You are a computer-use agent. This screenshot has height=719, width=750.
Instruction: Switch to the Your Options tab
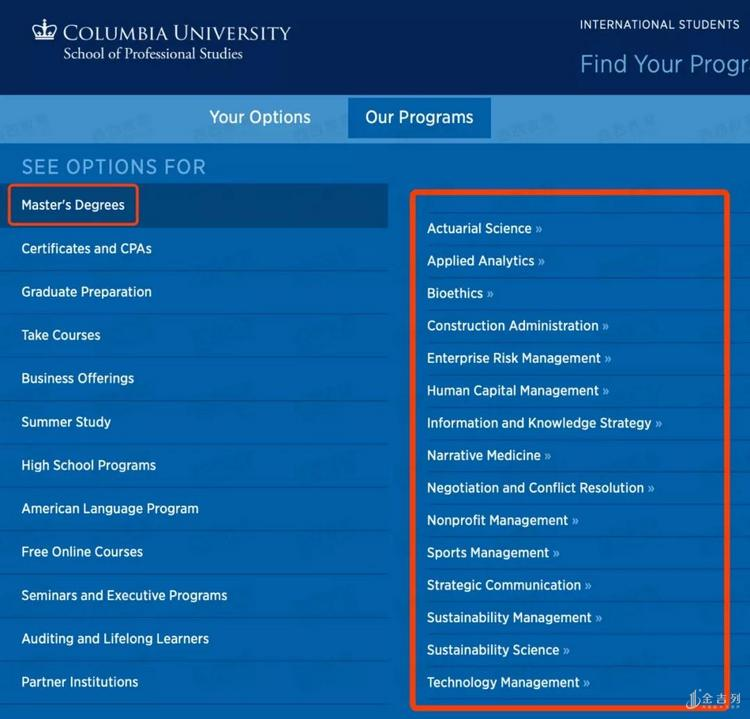(260, 117)
